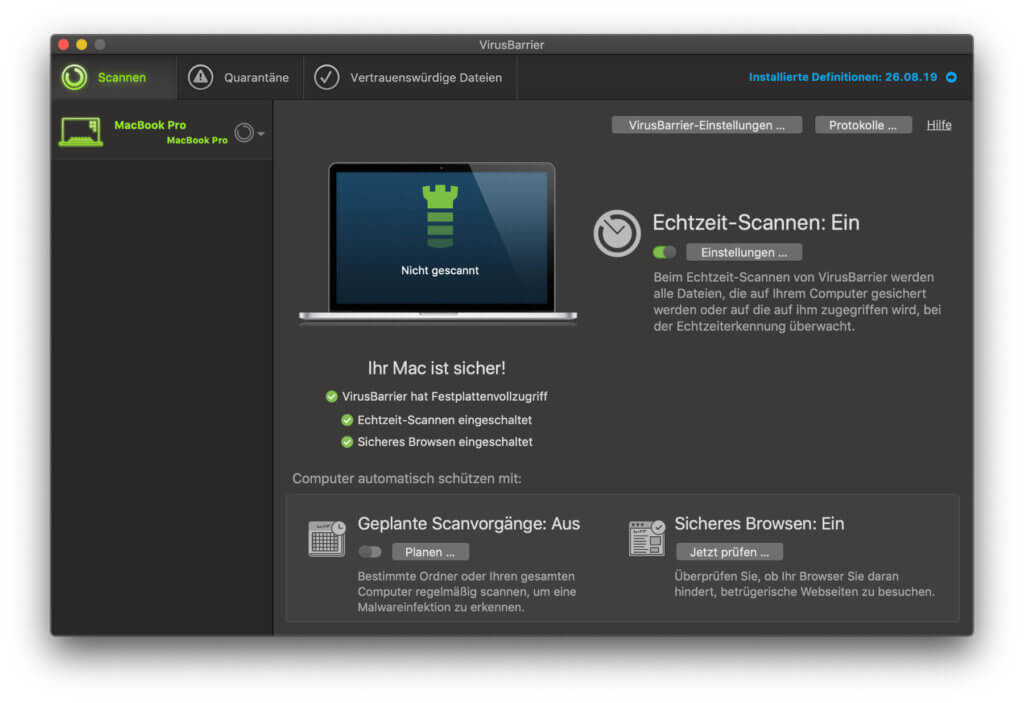Click 'Echtzeit-Scannen eingeschaltet' text
The height and width of the screenshot is (703, 1024).
(444, 420)
